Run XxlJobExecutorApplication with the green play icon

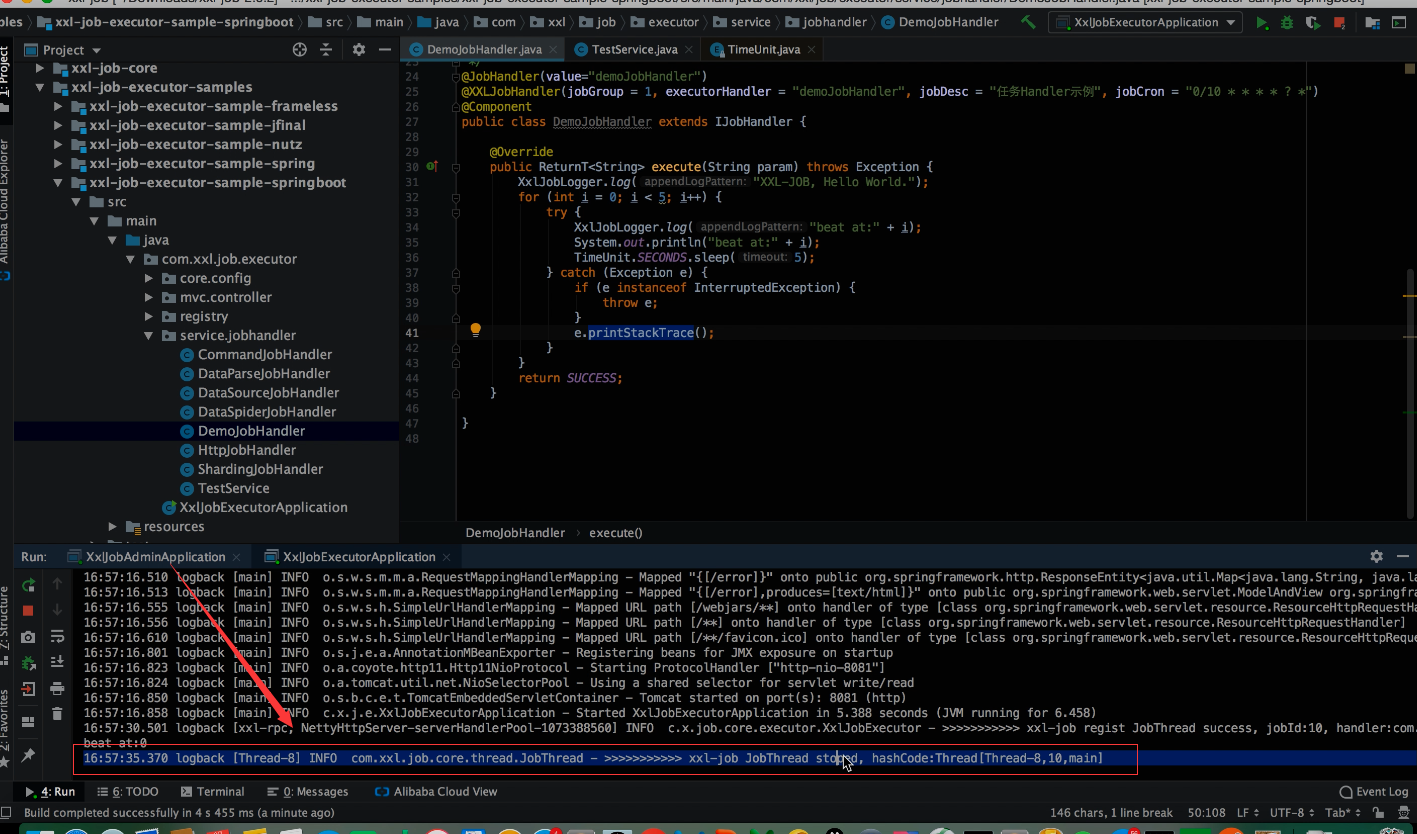(1262, 22)
